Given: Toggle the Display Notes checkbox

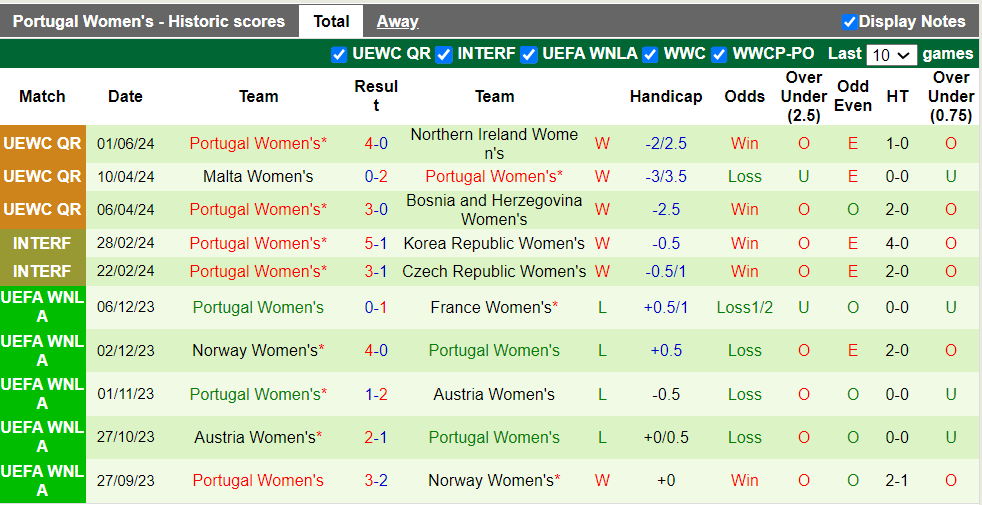Looking at the screenshot, I should [849, 22].
